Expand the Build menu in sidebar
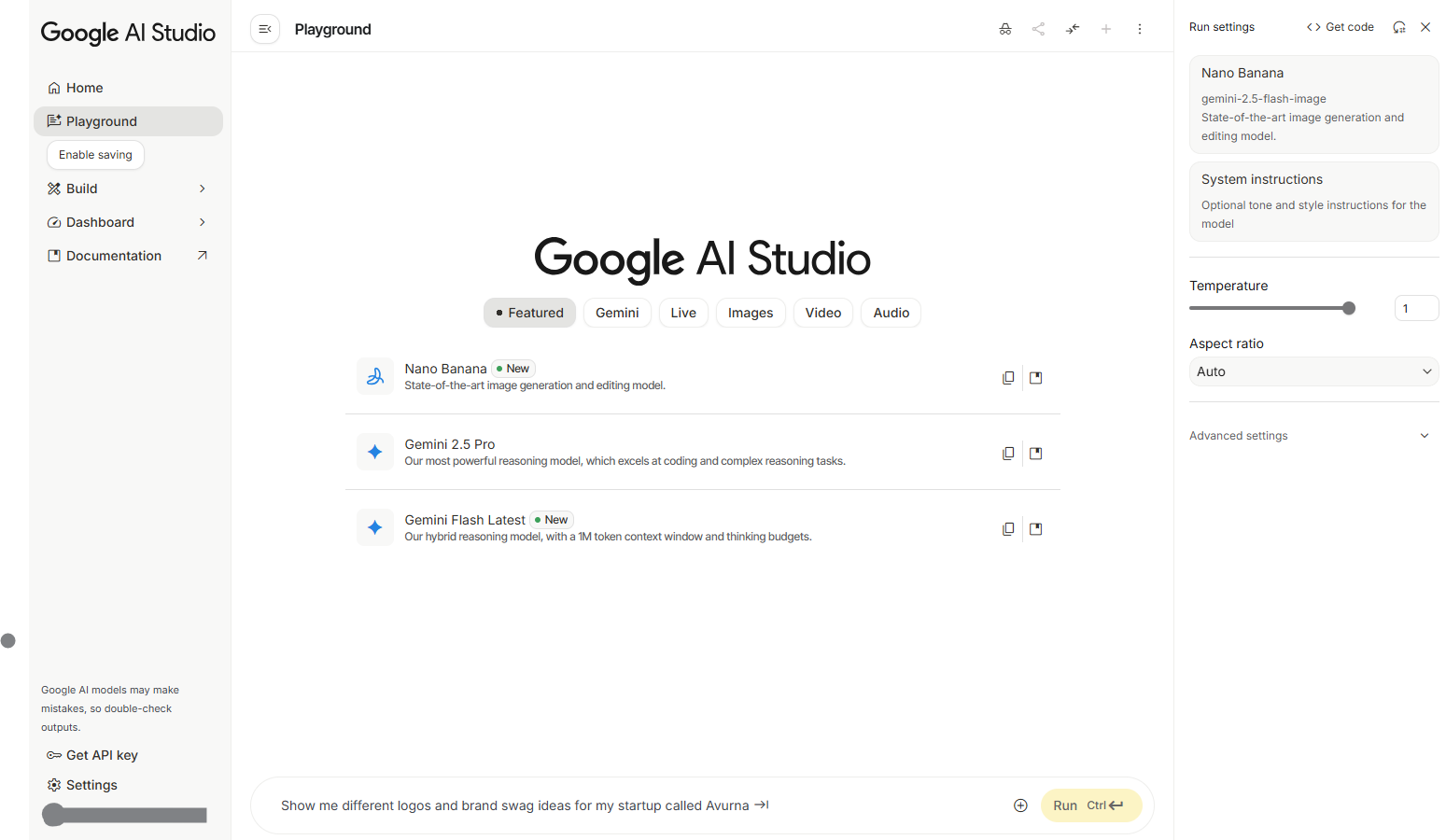Screen dimensions: 1446x840 (x=128, y=189)
